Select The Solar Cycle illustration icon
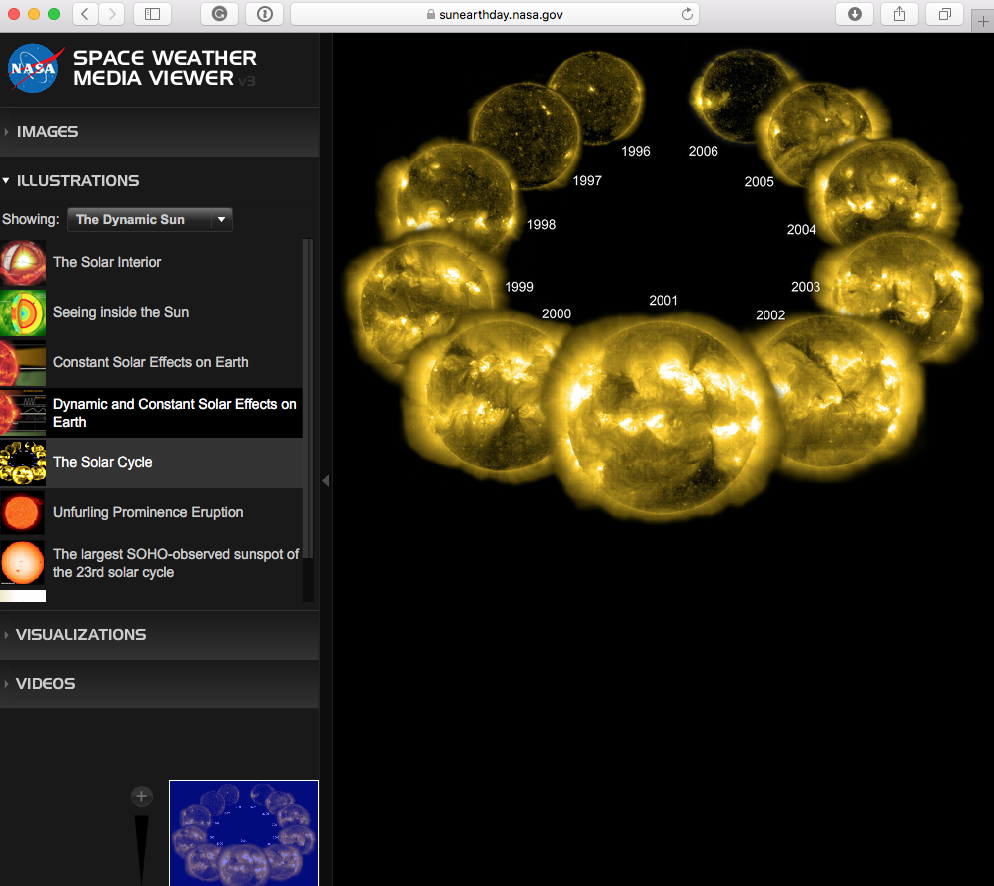994x886 pixels. point(22,462)
